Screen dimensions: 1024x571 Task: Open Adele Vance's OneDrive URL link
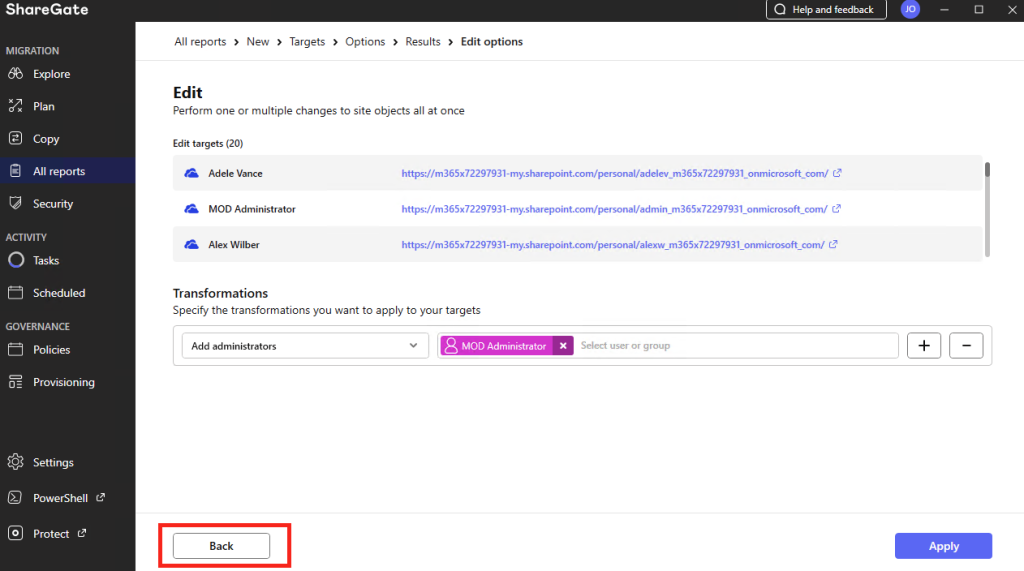[615, 173]
